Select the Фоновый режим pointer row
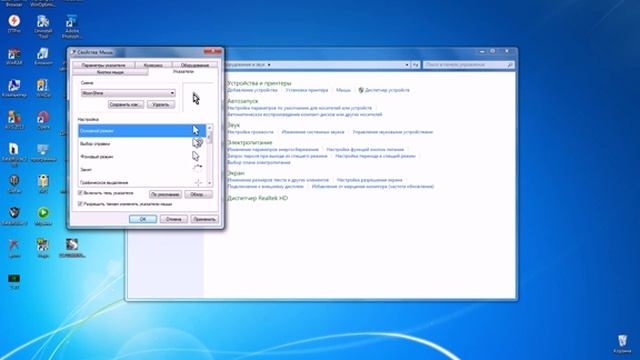 pos(142,157)
